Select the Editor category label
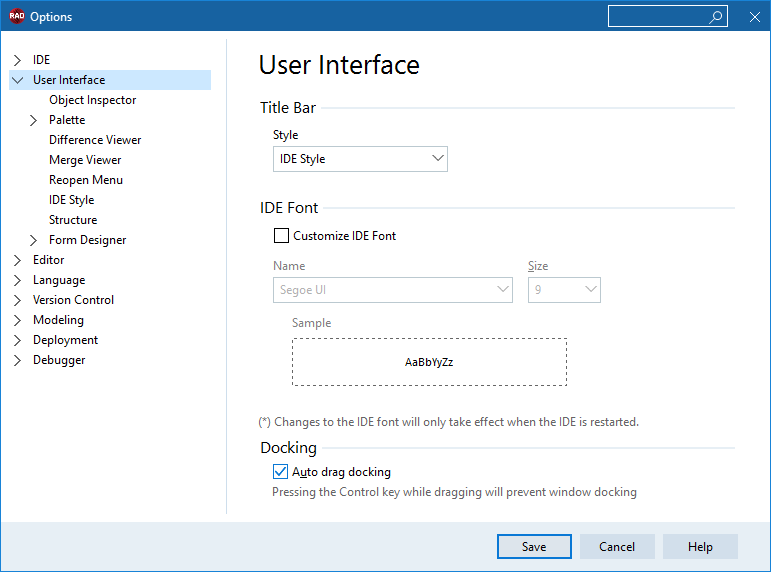771x572 pixels. (48, 260)
